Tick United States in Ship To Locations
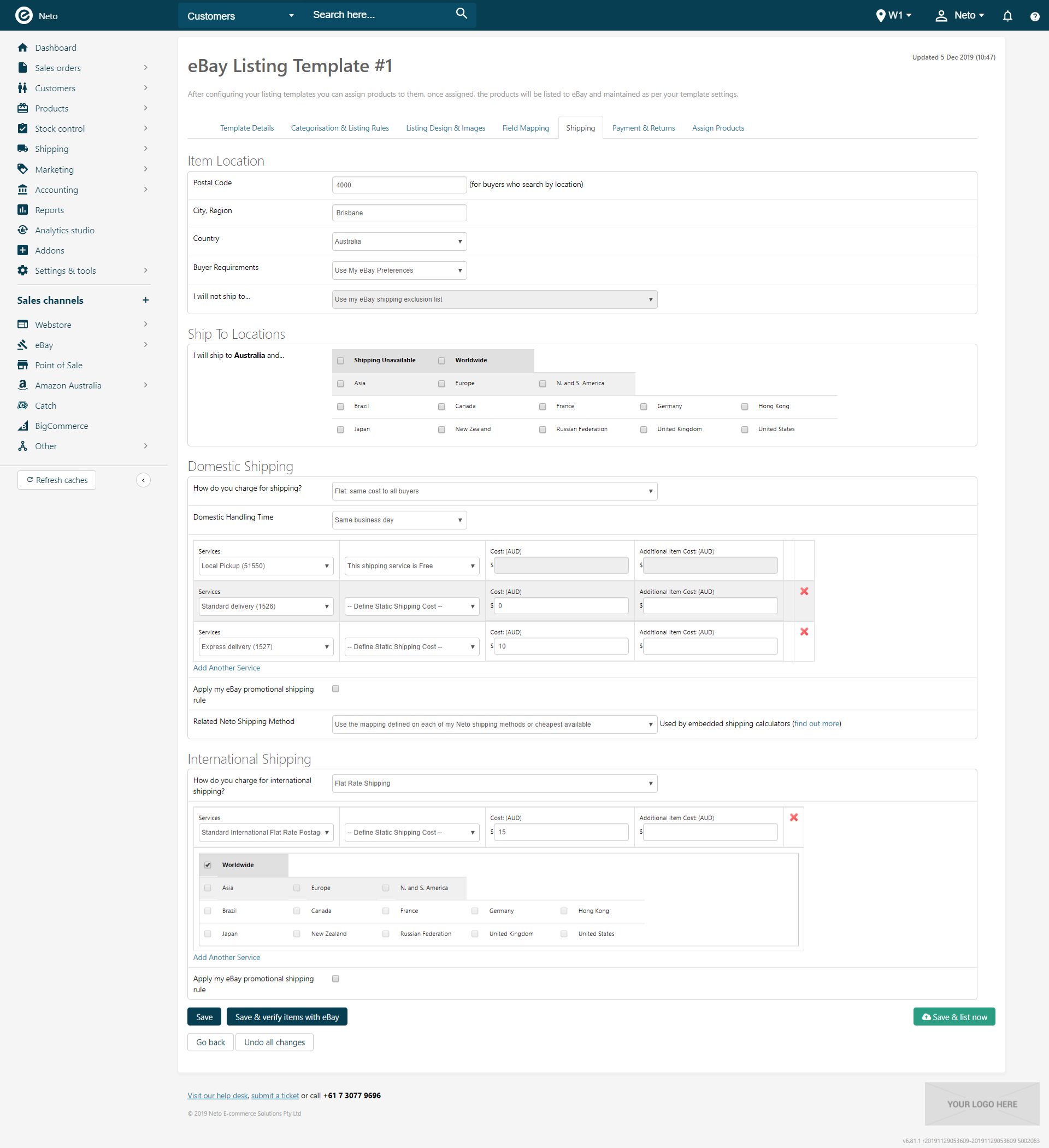Viewport: 1049px width, 1148px height. (745, 429)
